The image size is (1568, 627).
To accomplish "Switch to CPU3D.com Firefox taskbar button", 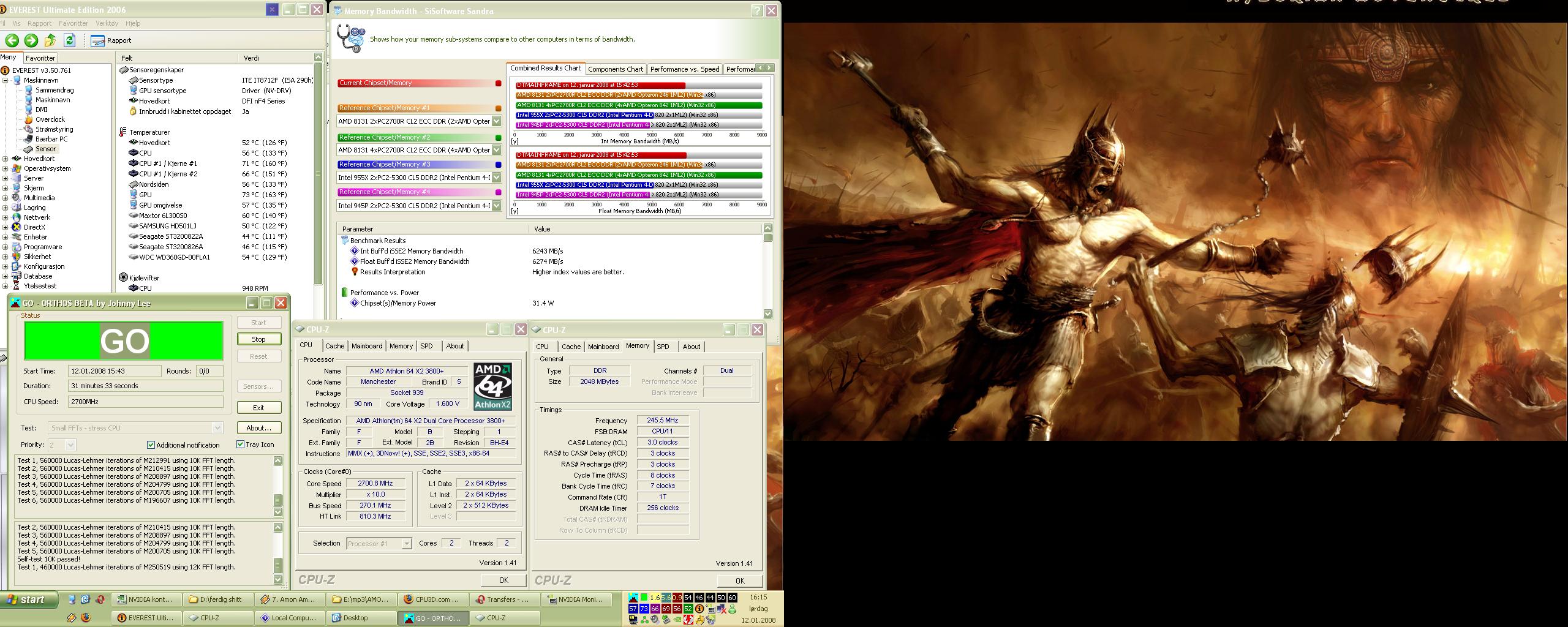I will pos(433,599).
